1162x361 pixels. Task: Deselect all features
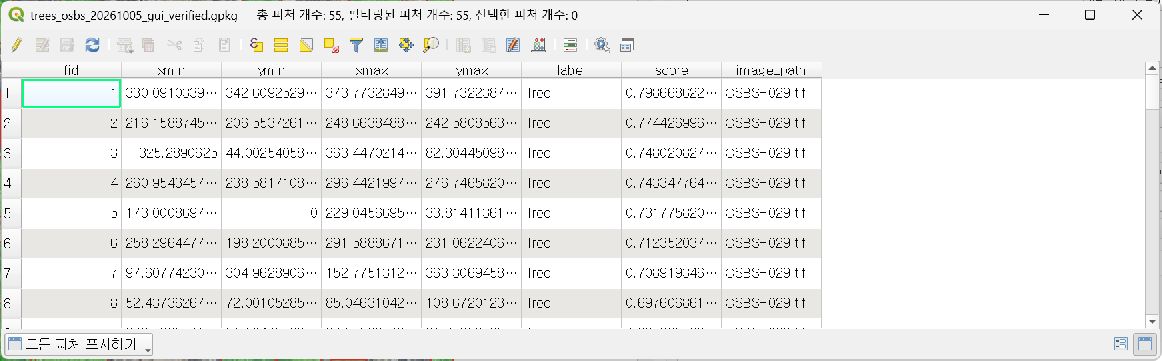[x=331, y=45]
